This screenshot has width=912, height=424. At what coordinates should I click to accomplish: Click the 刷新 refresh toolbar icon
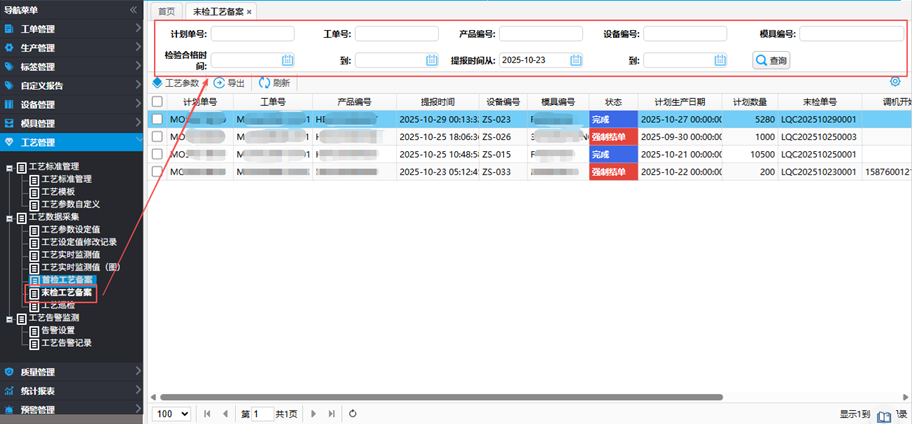click(264, 83)
